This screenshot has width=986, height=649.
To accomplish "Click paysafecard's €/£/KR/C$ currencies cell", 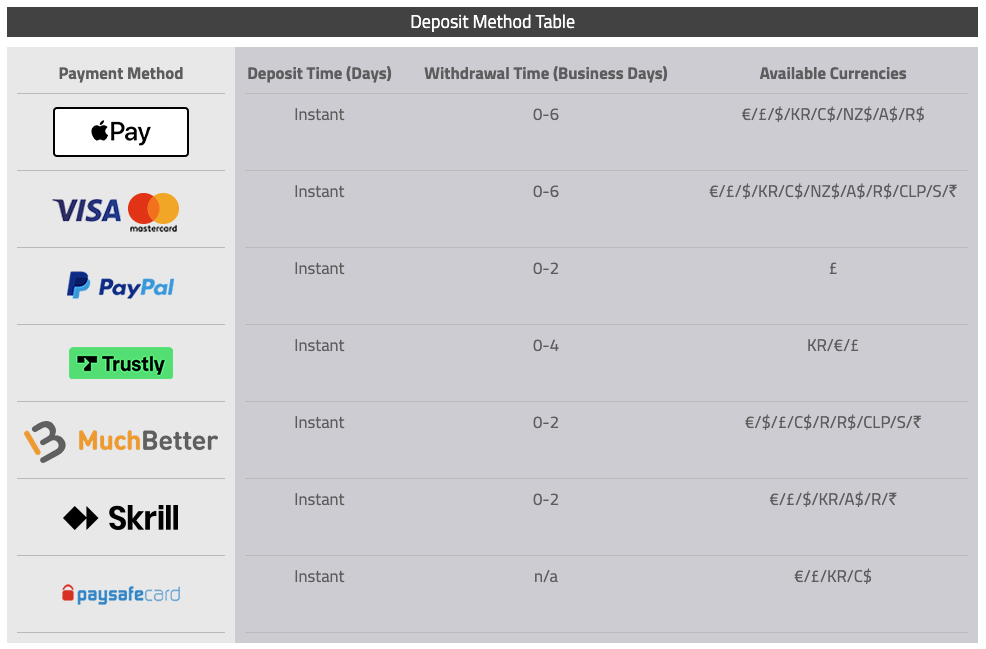I will point(833,577).
